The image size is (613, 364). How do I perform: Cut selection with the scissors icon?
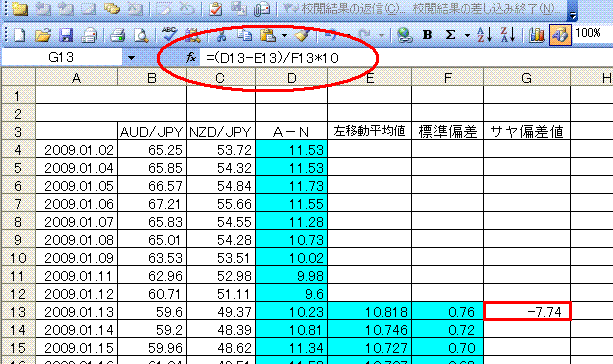pos(221,36)
